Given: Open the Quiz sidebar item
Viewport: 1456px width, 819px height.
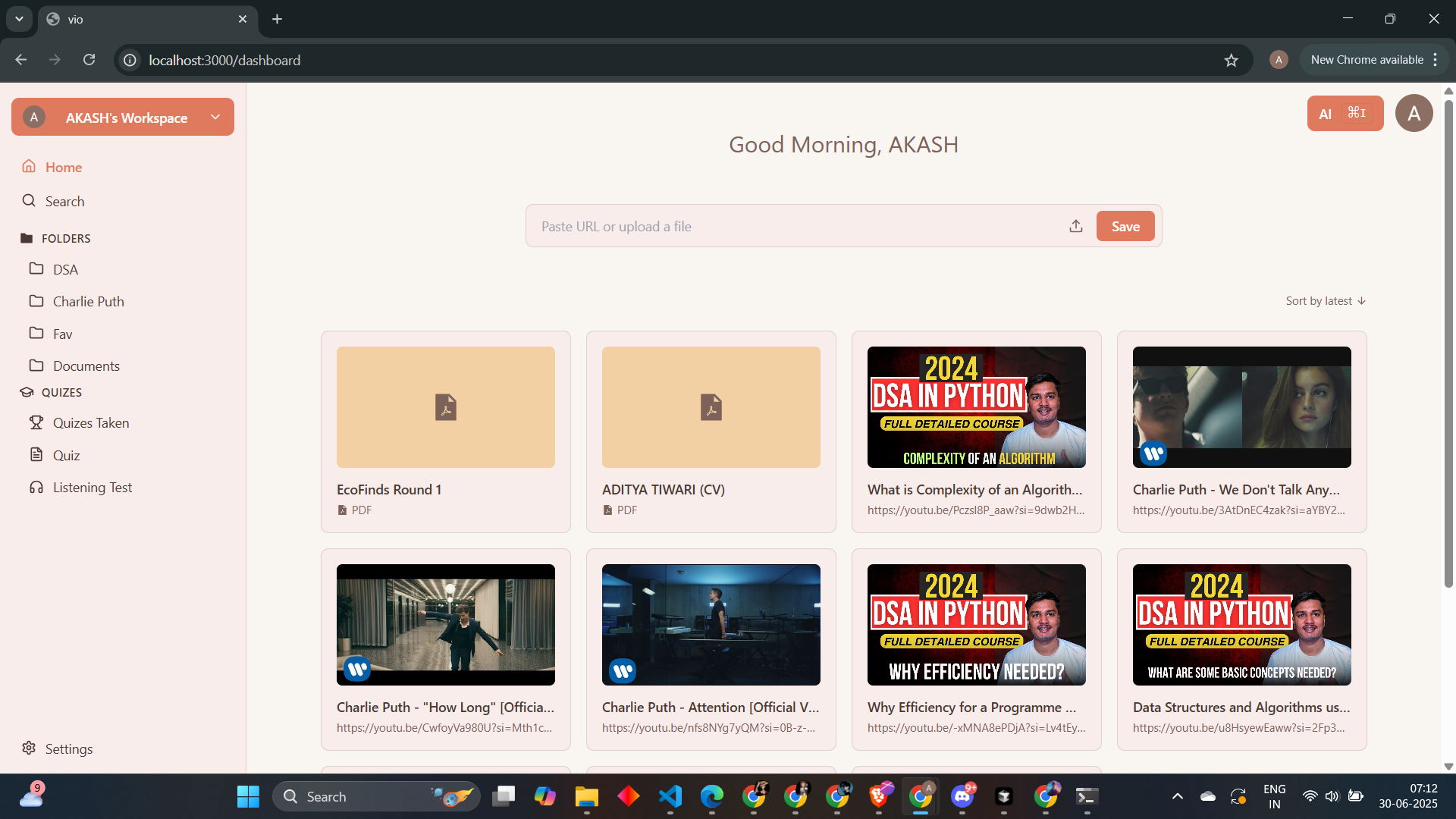Looking at the screenshot, I should [x=66, y=455].
